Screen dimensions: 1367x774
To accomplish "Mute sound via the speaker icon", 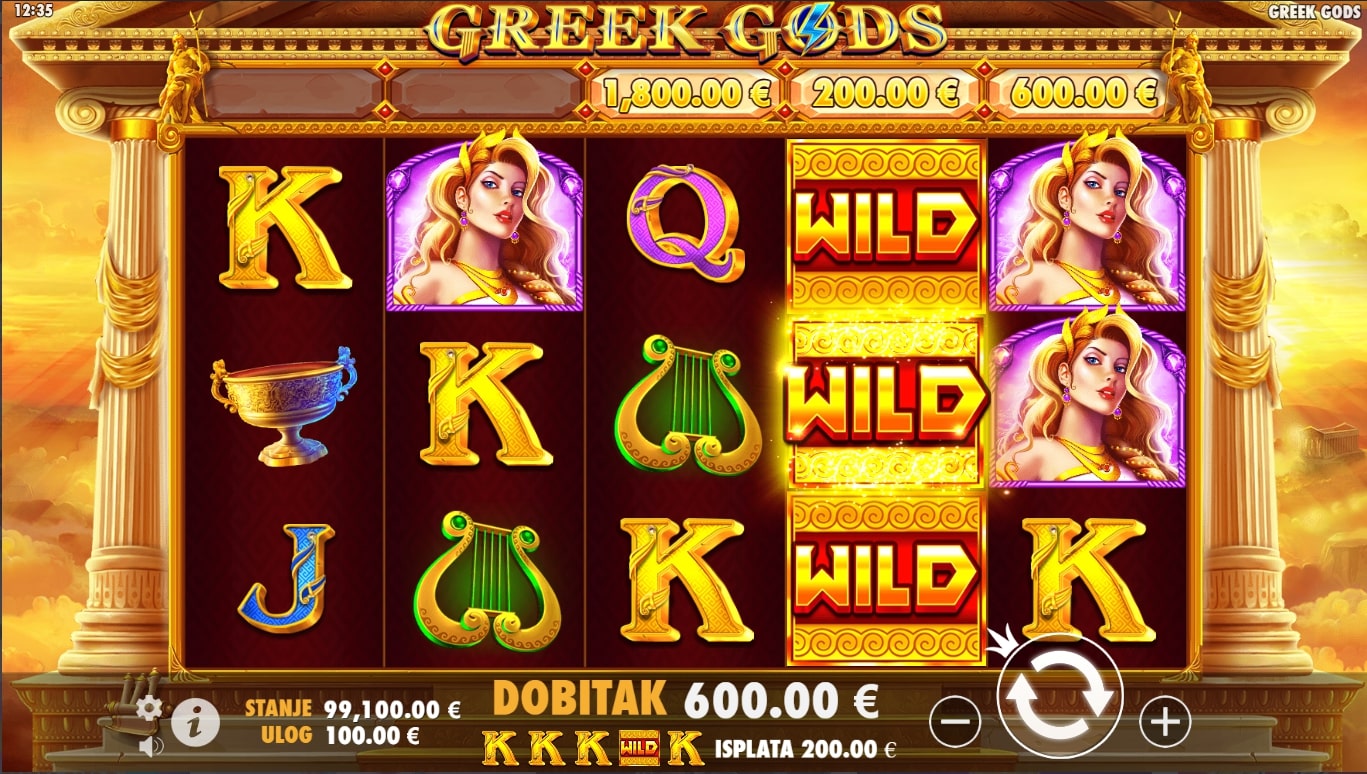I will 150,746.
